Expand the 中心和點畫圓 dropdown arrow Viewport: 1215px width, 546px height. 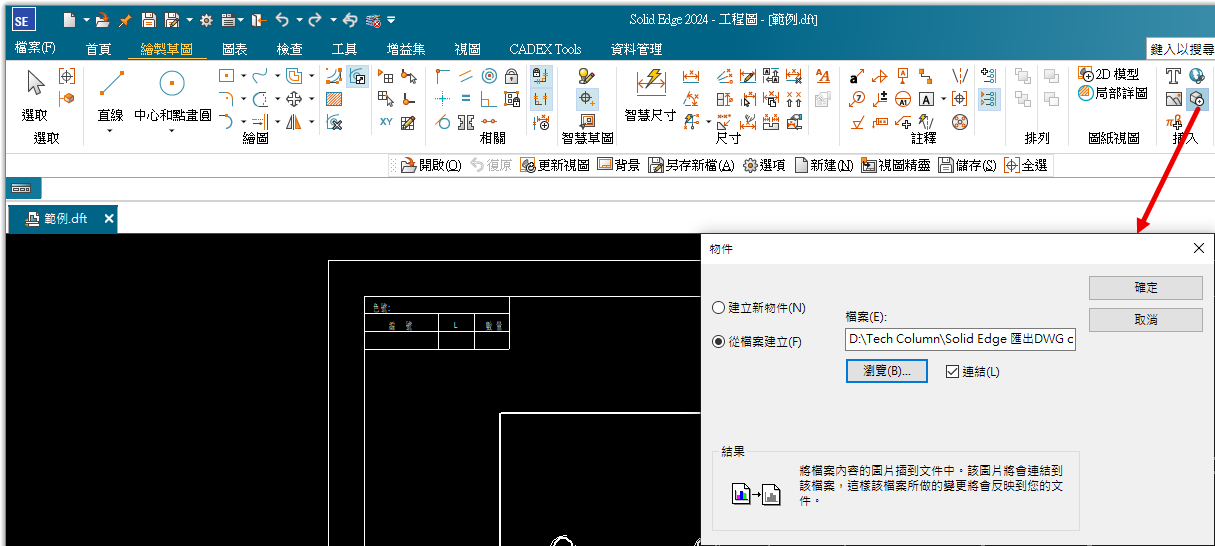172,130
